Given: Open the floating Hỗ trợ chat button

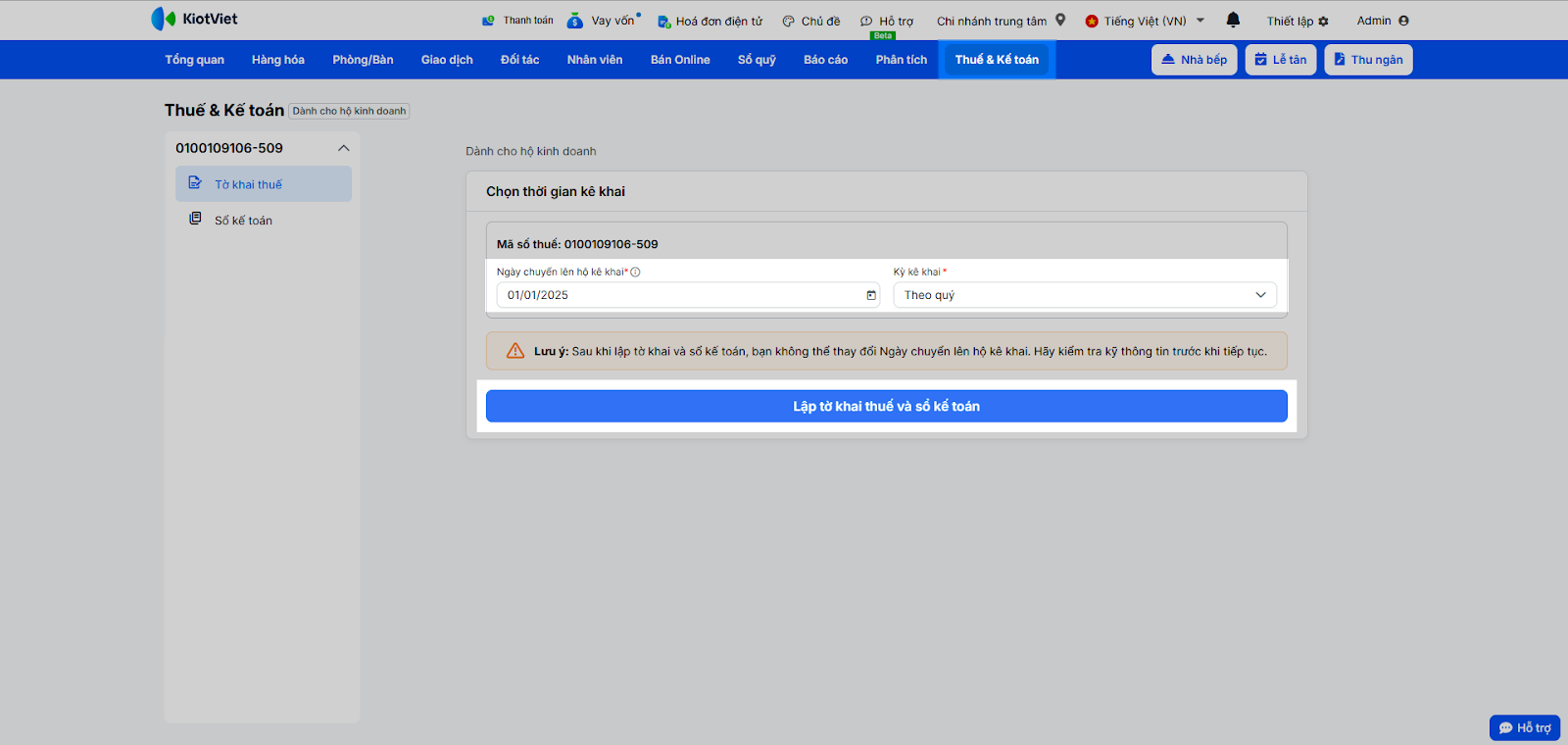Looking at the screenshot, I should 1525,727.
